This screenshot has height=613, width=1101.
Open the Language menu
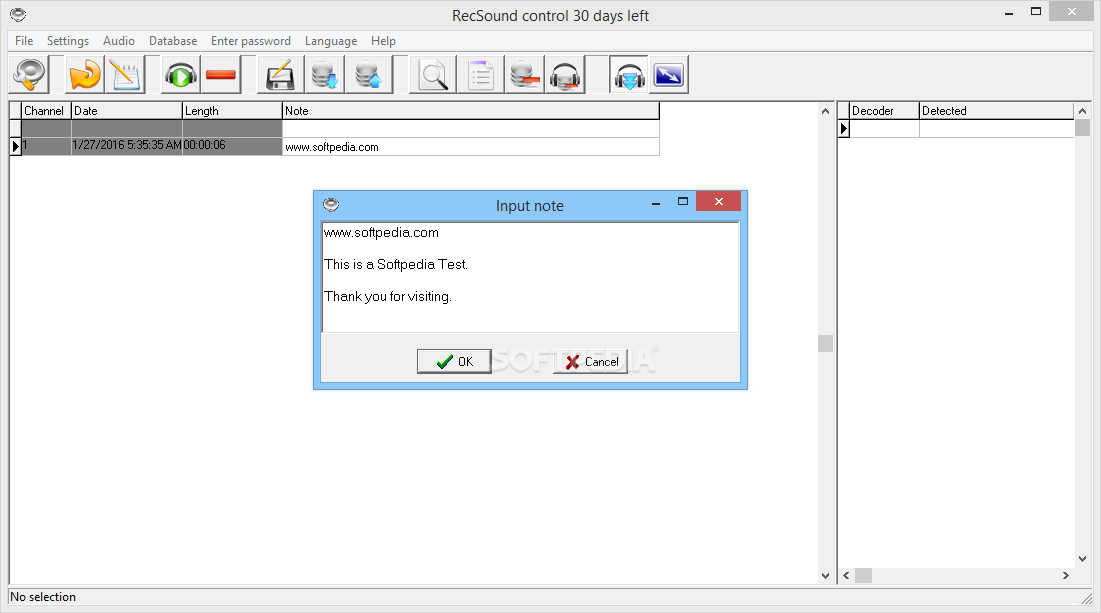(331, 41)
